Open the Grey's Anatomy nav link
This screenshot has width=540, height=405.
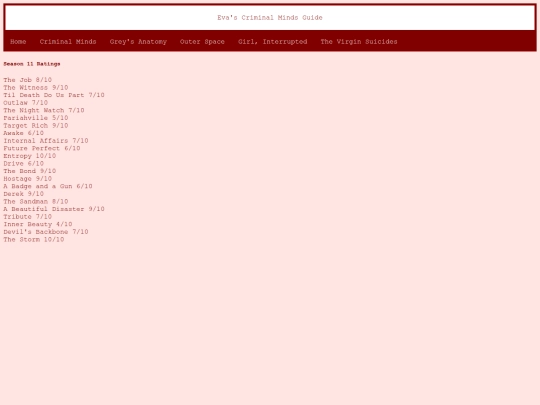[x=138, y=42]
